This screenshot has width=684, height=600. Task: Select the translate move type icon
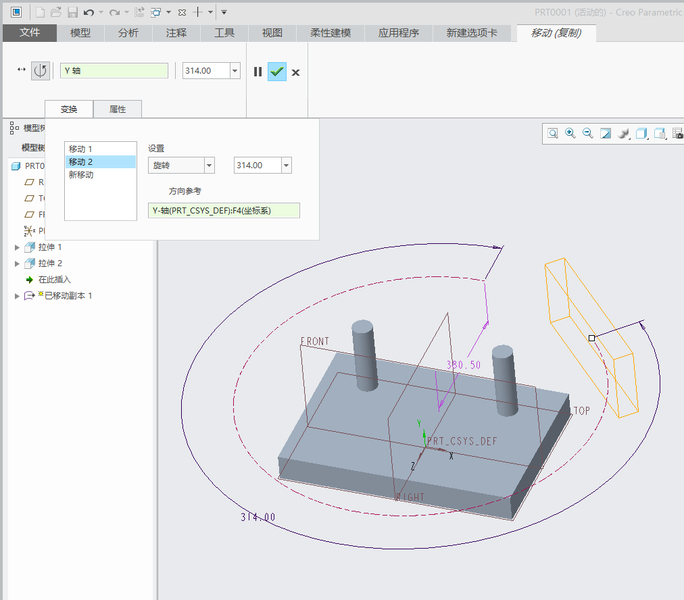pos(21,70)
